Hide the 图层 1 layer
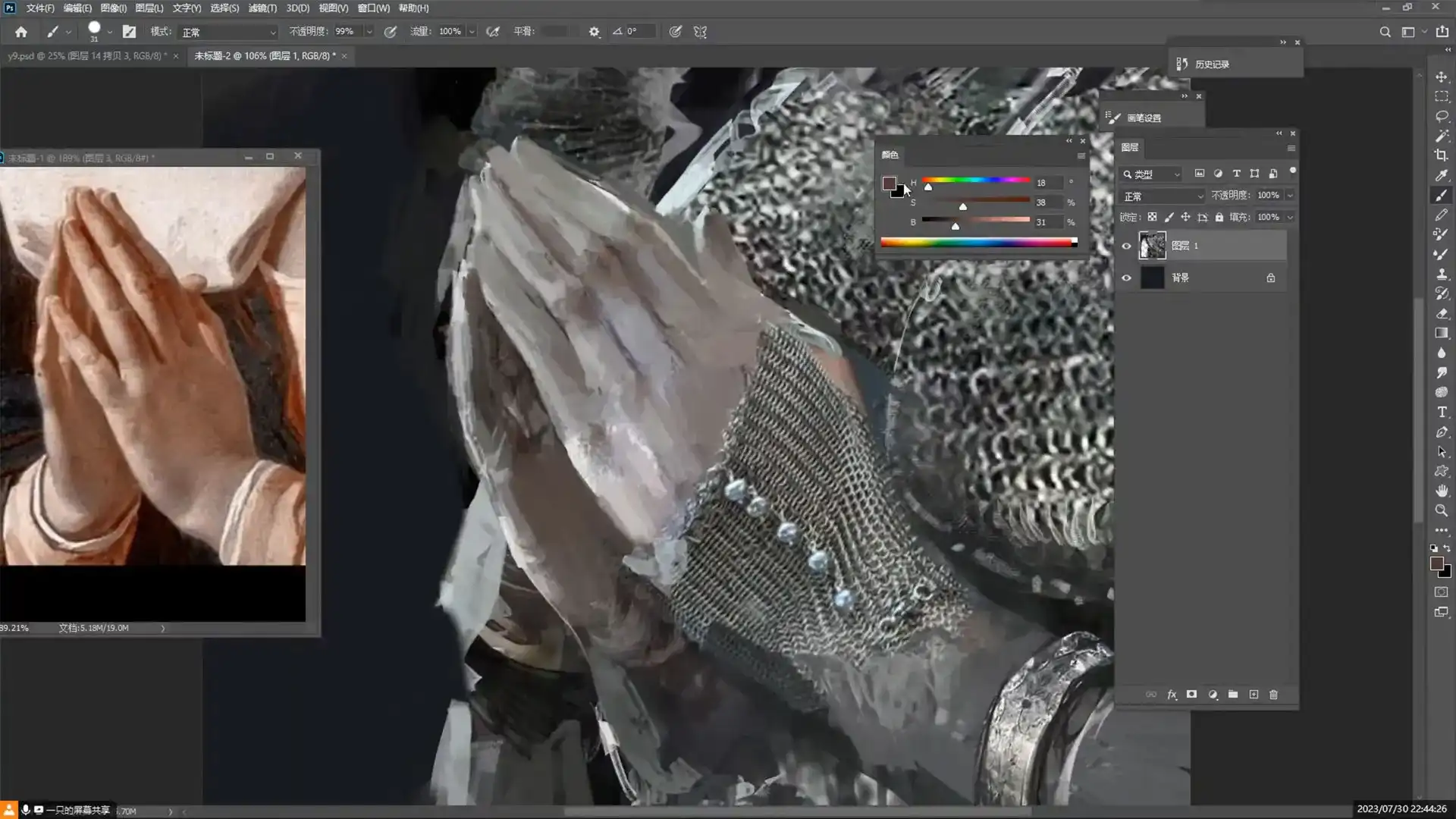The image size is (1456, 819). (1126, 246)
